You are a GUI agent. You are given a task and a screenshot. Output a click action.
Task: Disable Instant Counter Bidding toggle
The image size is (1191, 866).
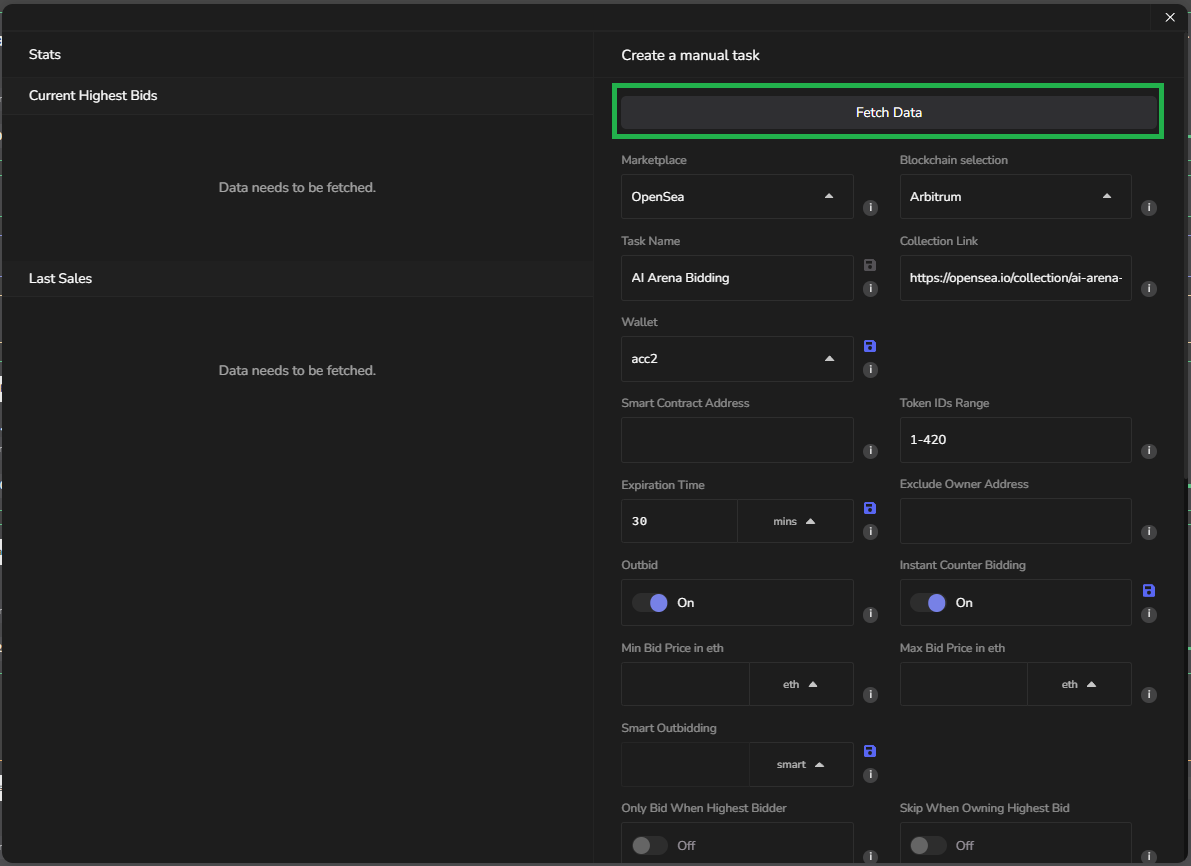928,603
